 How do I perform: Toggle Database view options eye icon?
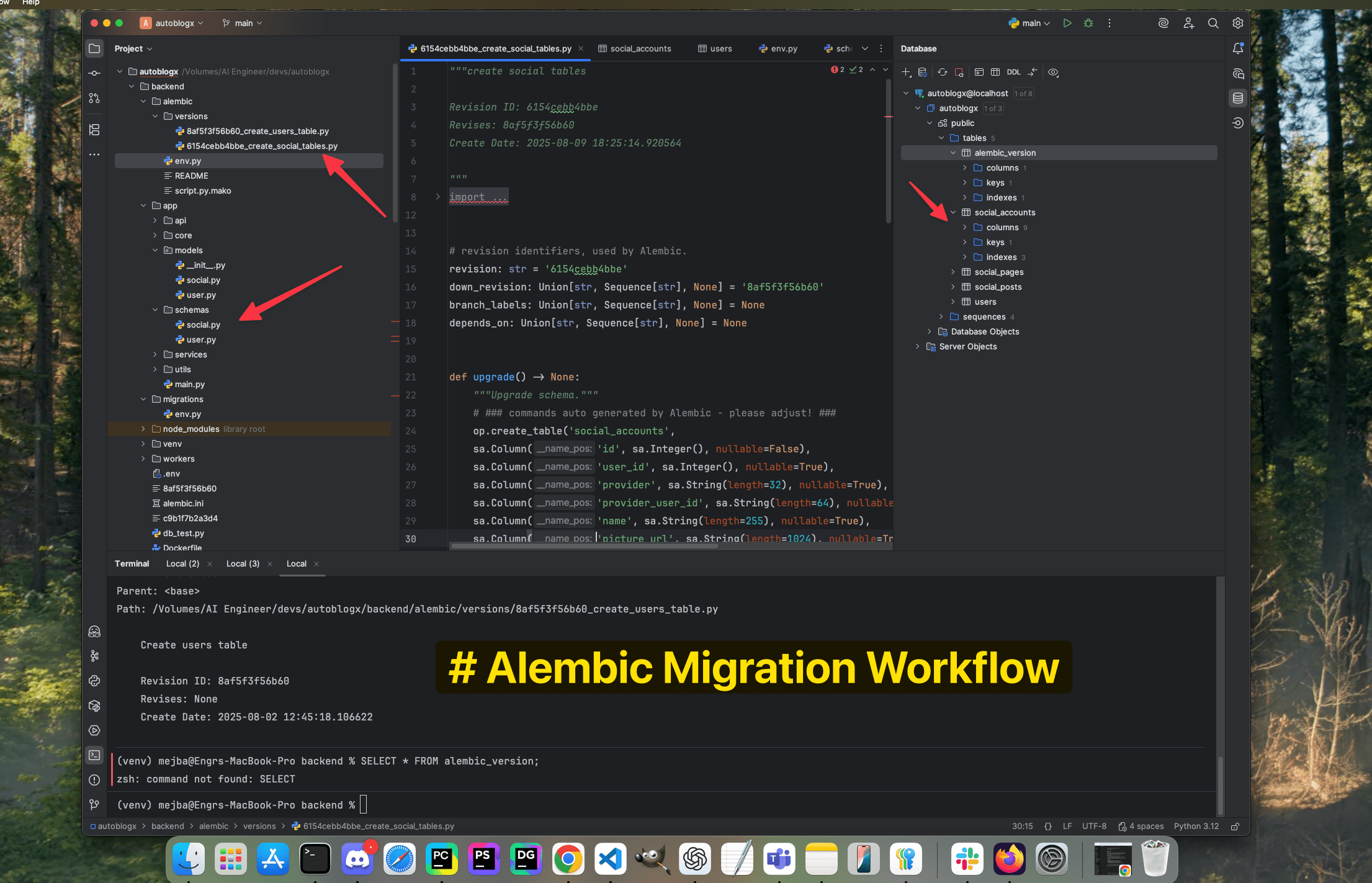(1054, 73)
